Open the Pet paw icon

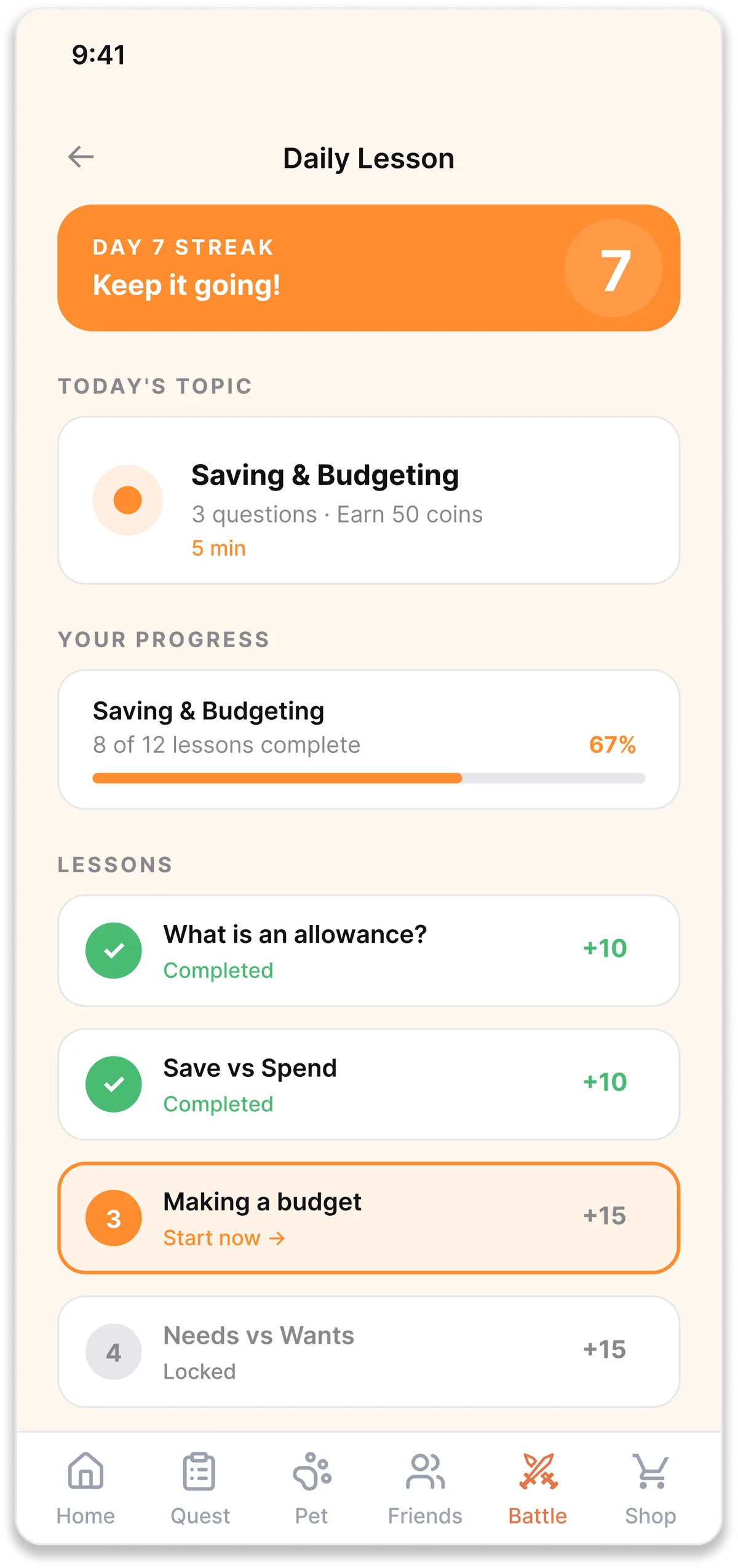[x=312, y=1471]
